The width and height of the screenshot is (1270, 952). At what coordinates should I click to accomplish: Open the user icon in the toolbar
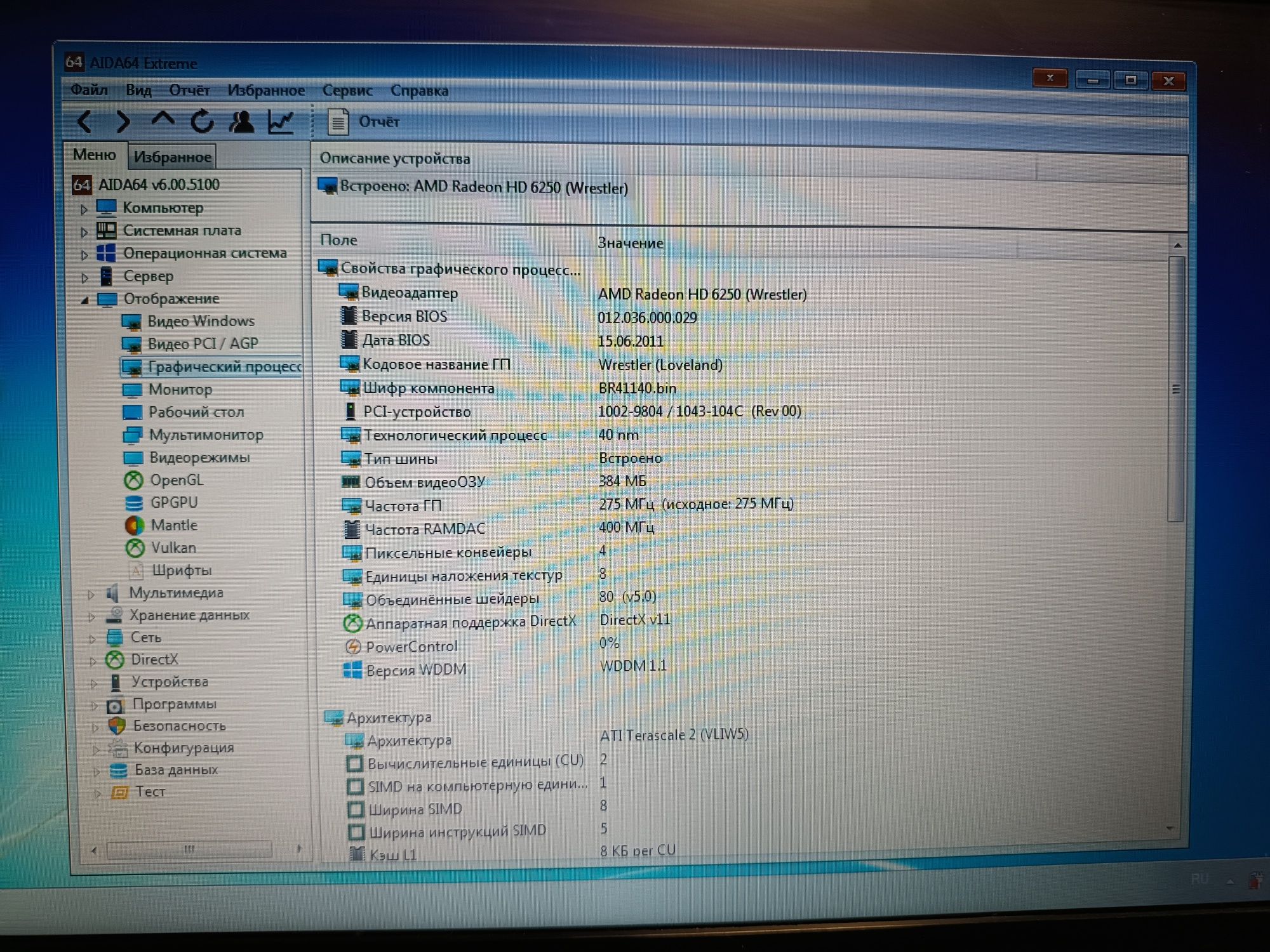(241, 121)
